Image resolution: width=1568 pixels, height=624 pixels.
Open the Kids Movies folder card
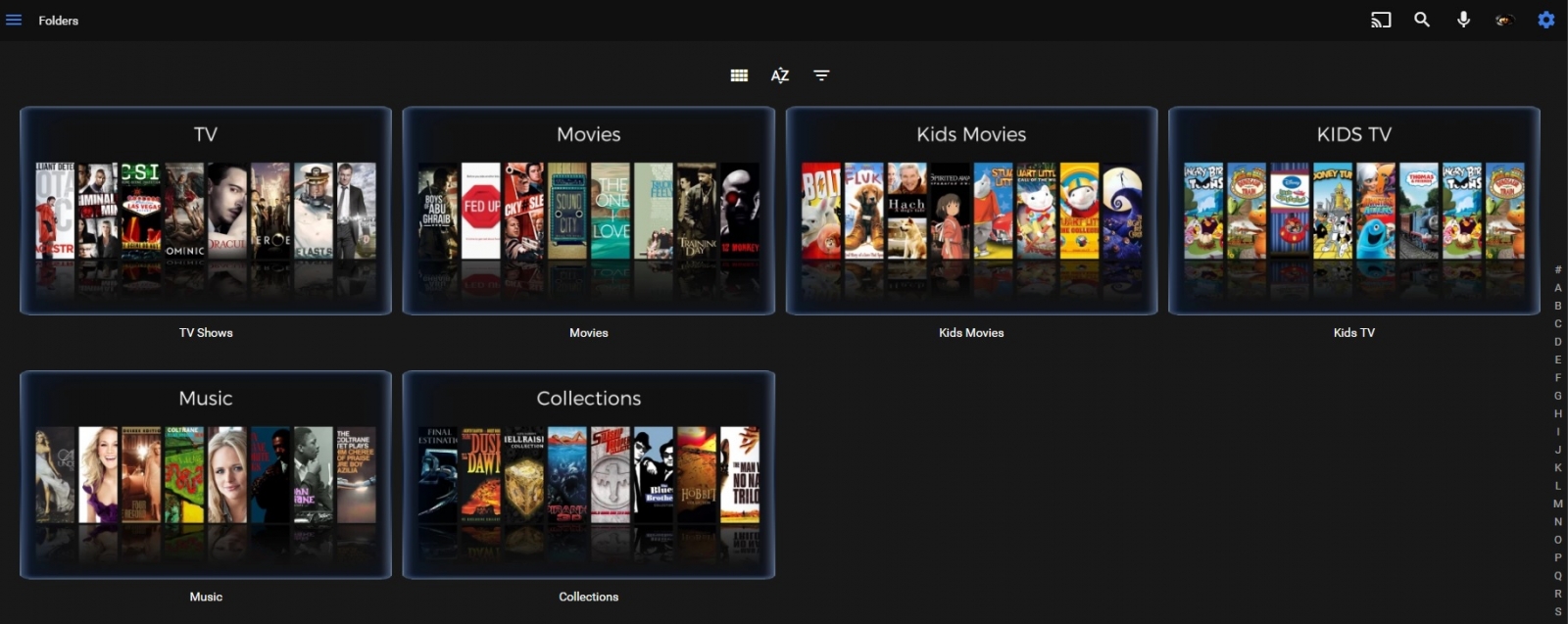971,211
